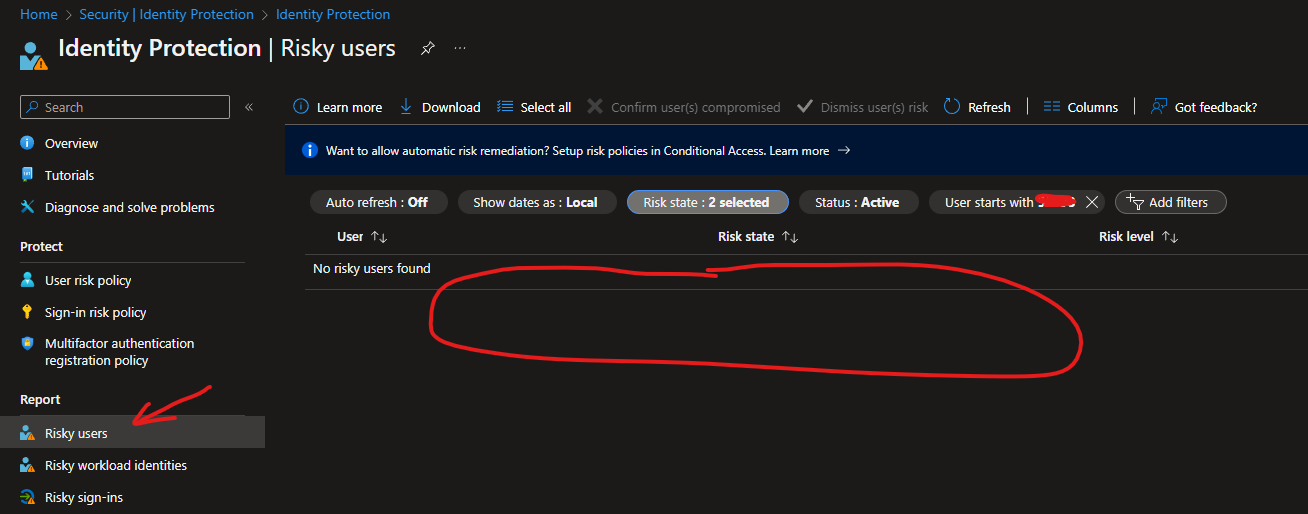Open Diagnose and solve problems

[130, 207]
